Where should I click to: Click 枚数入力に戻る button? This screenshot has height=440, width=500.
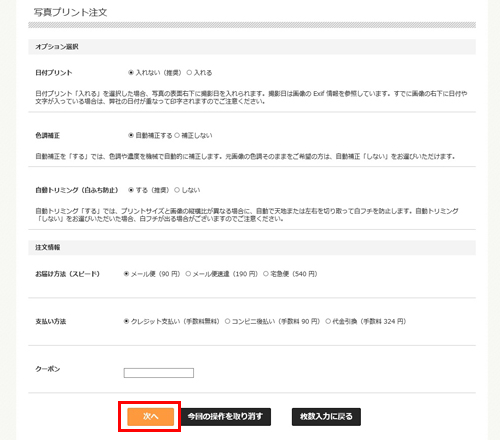pos(326,417)
